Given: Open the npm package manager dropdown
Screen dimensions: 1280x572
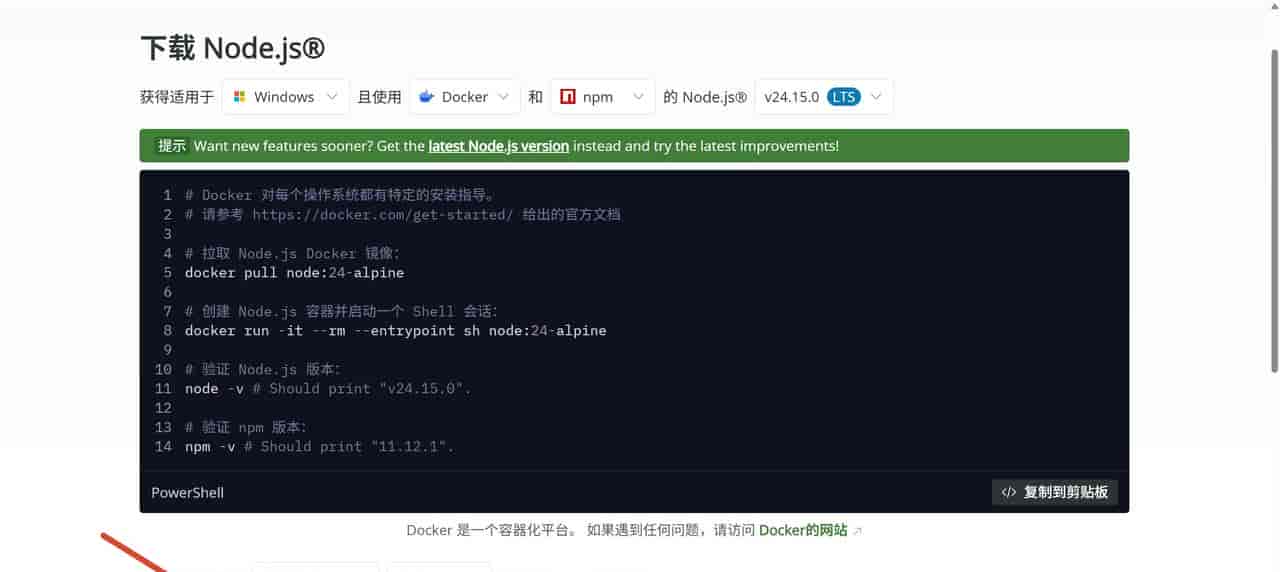Looking at the screenshot, I should point(603,97).
